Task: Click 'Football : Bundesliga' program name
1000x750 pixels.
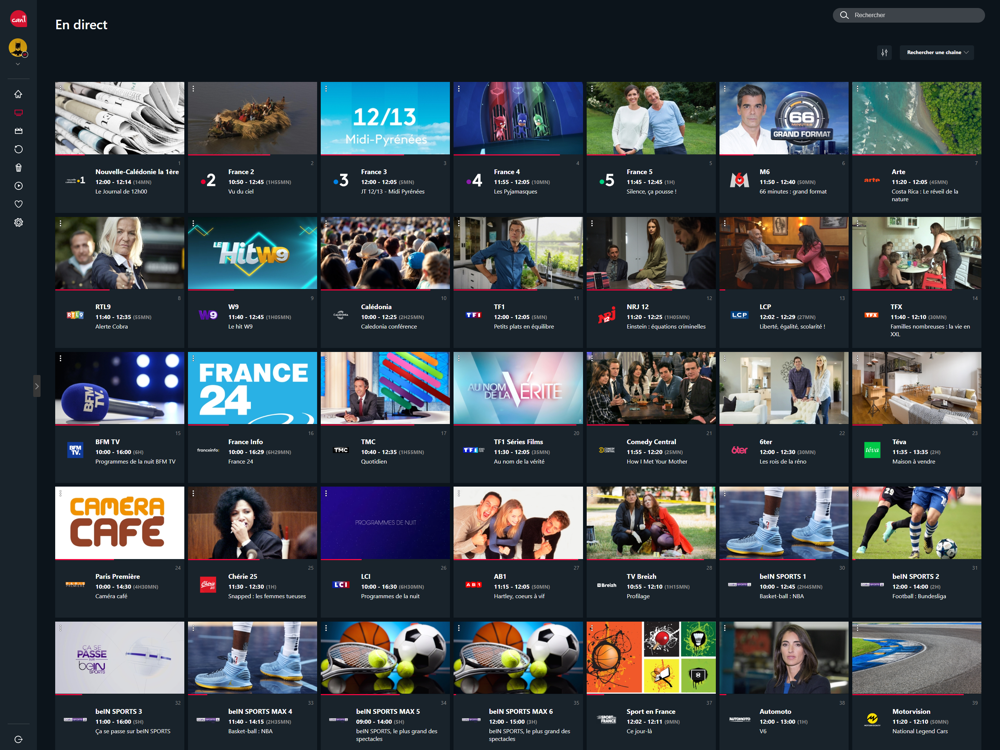Action: tap(919, 596)
